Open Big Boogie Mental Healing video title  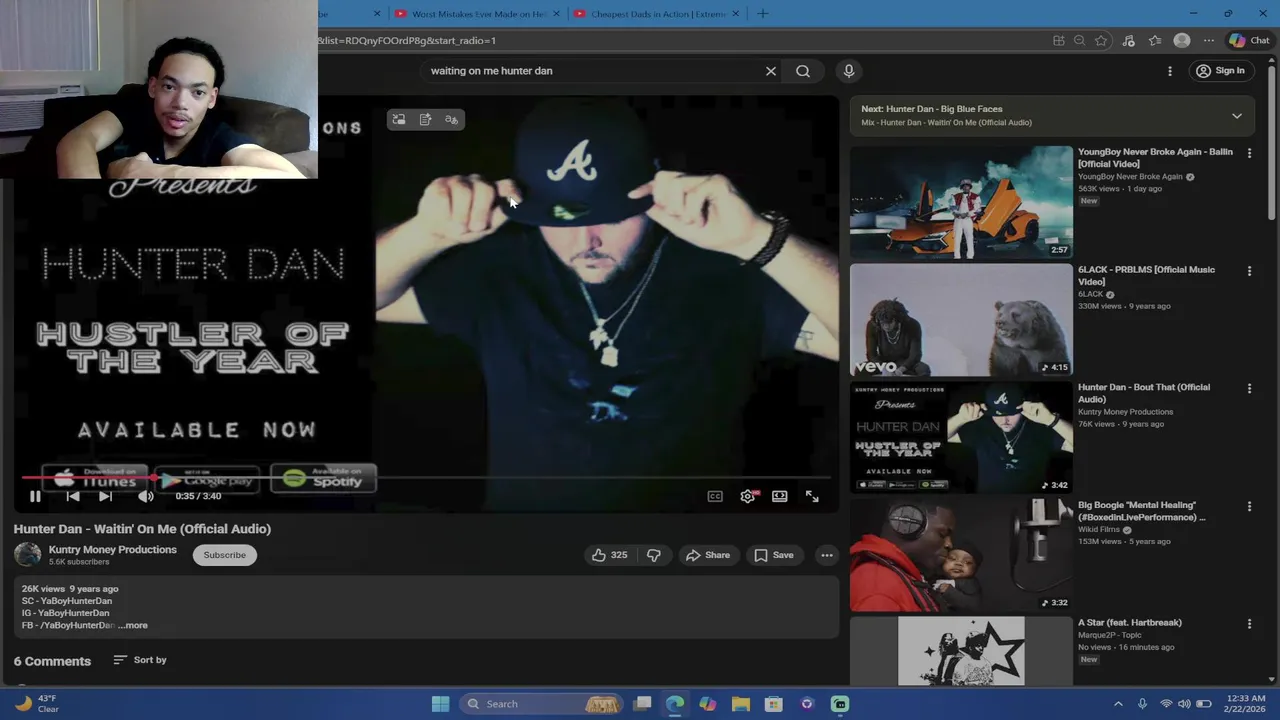click(x=1141, y=511)
